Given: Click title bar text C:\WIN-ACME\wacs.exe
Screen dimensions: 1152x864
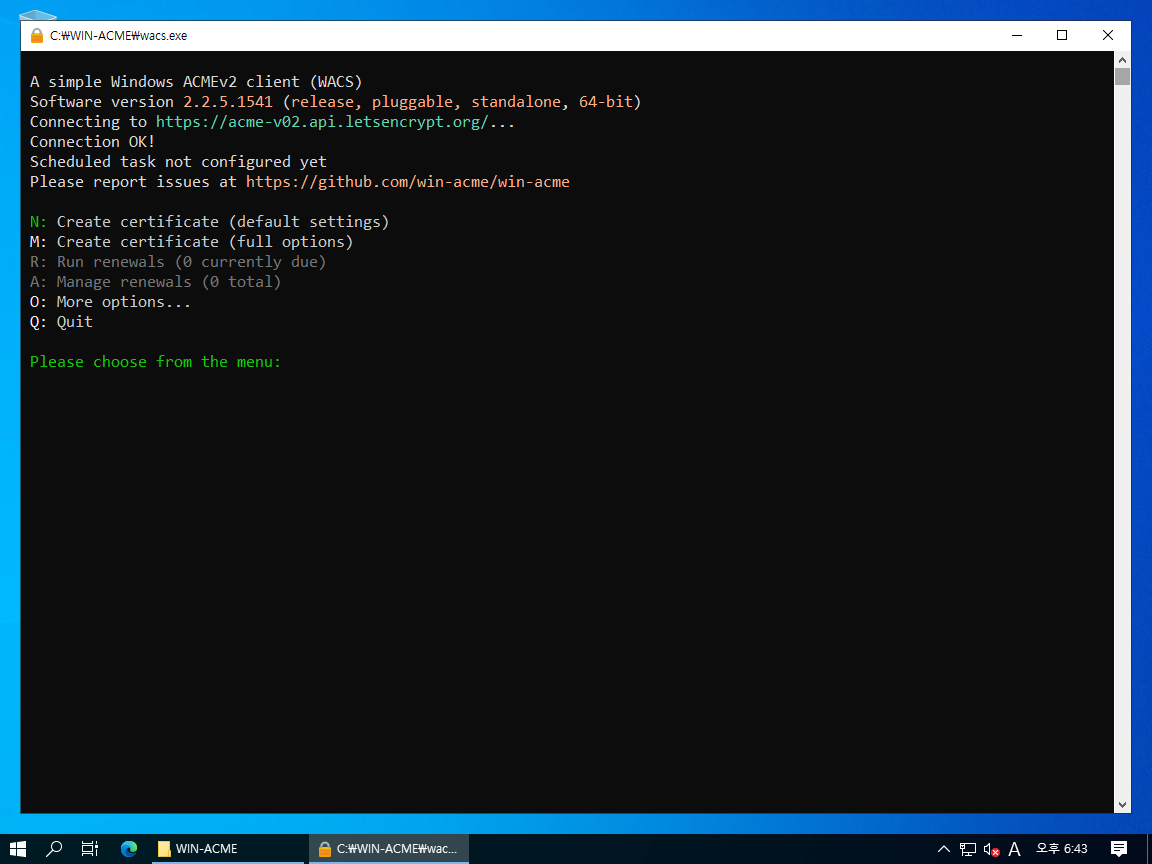Looking at the screenshot, I should 118,35.
